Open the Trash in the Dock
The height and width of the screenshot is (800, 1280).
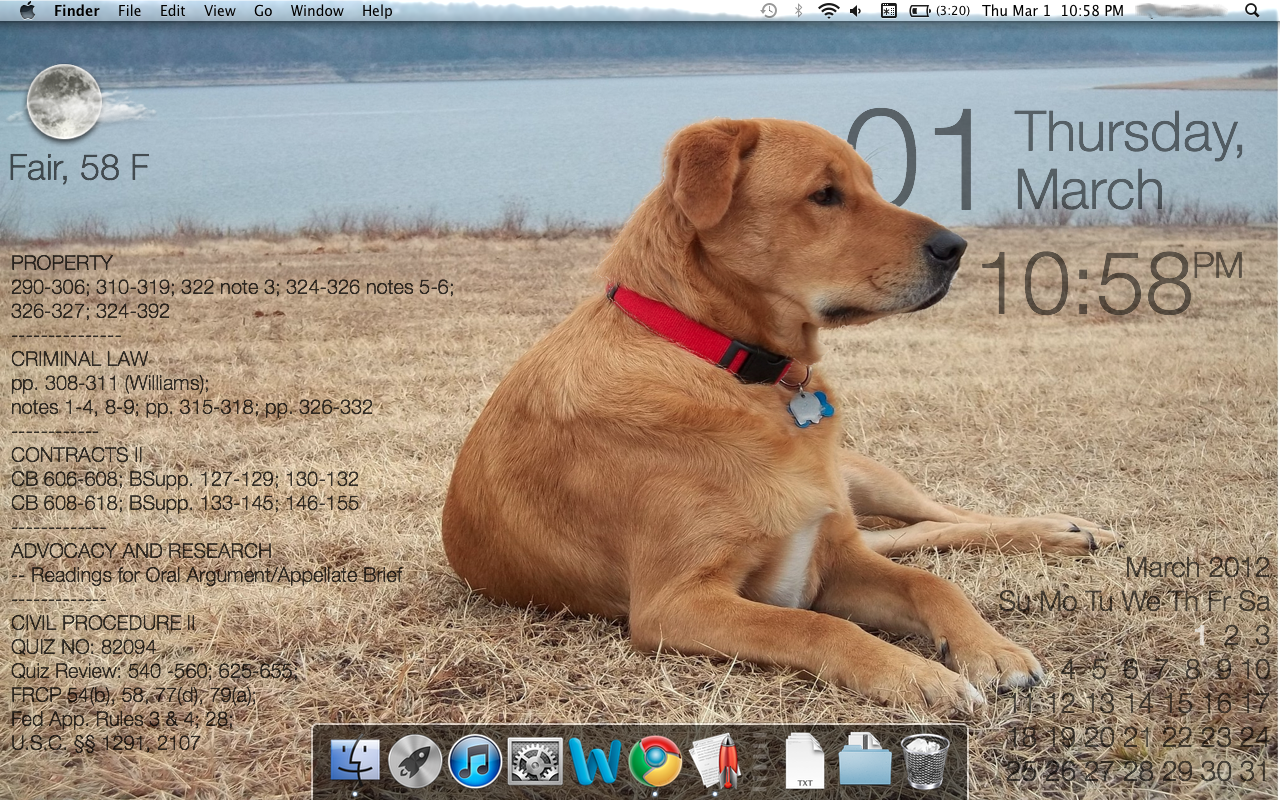(x=925, y=762)
